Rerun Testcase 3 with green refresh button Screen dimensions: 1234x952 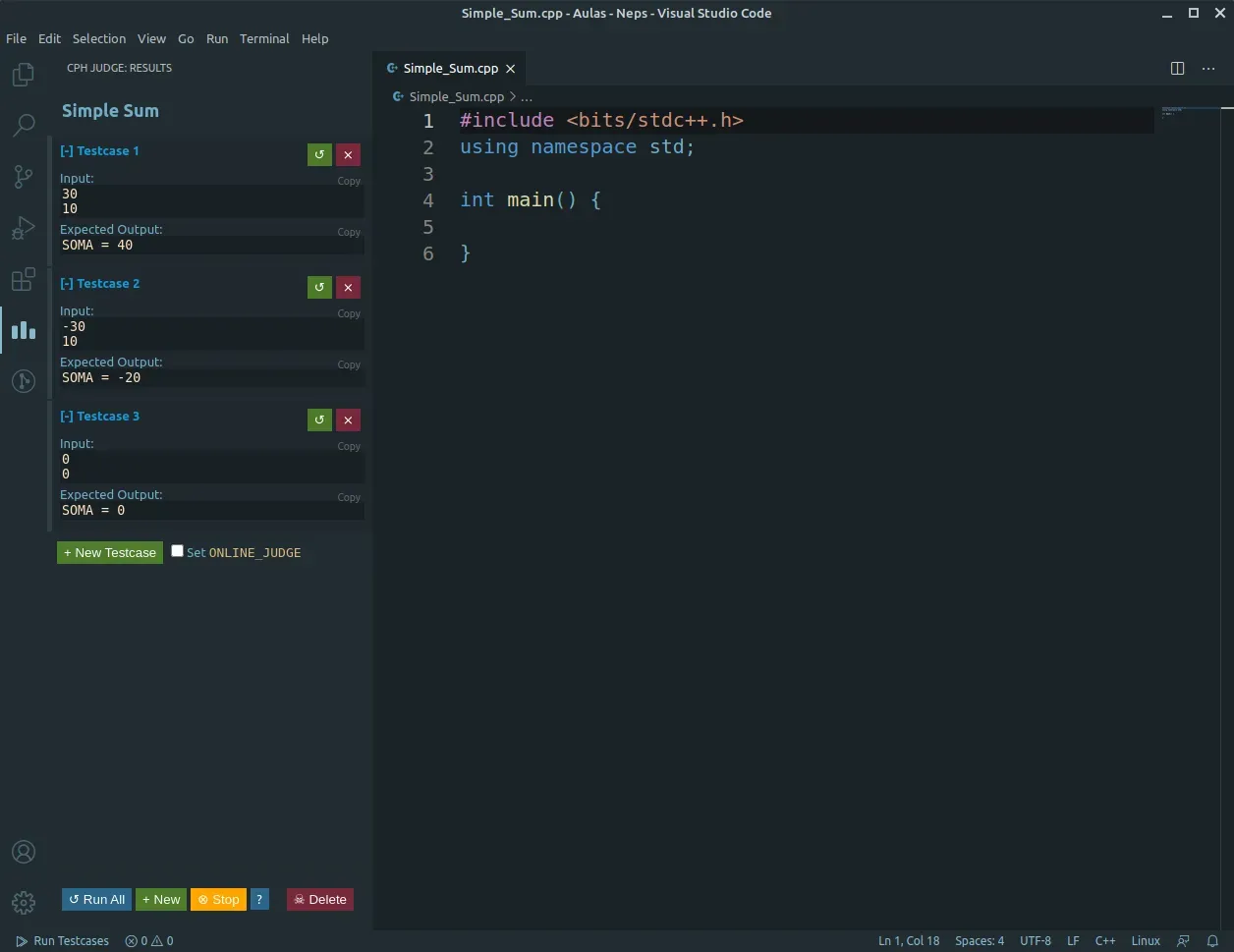click(x=319, y=420)
